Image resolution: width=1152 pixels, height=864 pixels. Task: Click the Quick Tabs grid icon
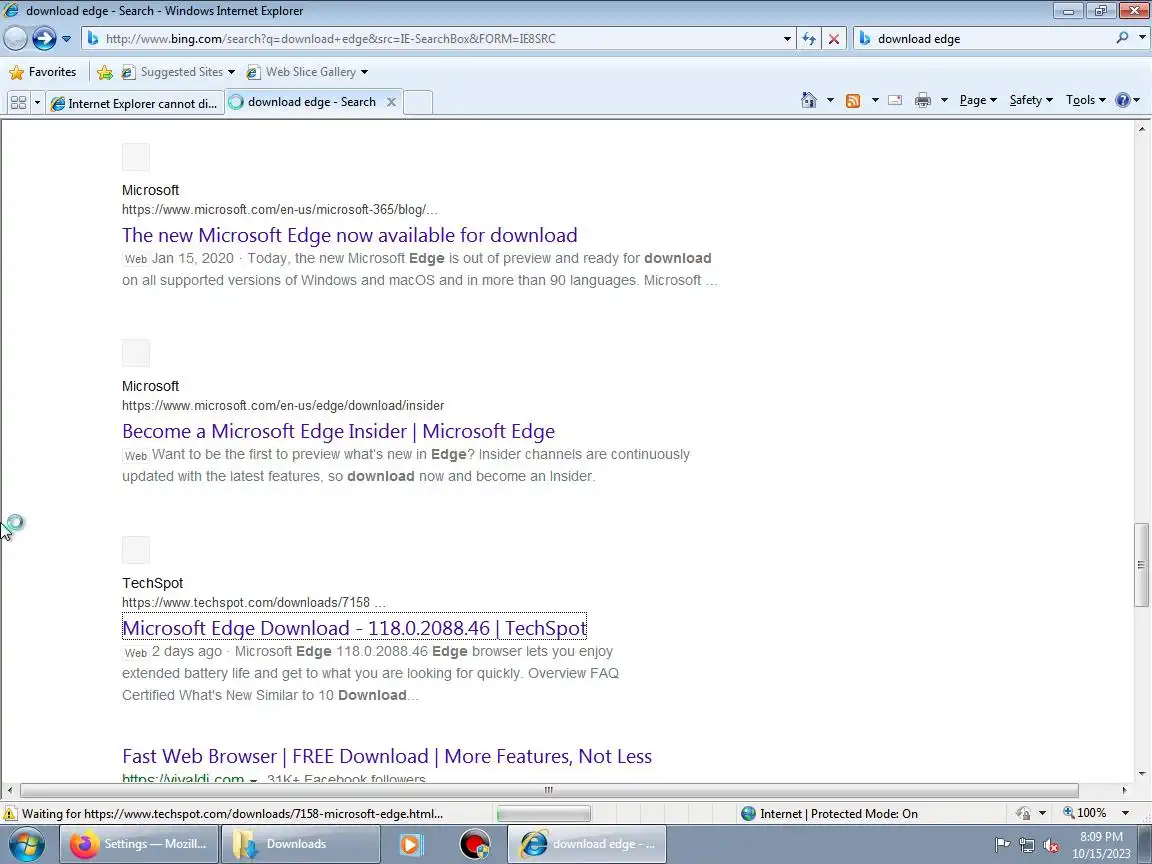tap(18, 102)
